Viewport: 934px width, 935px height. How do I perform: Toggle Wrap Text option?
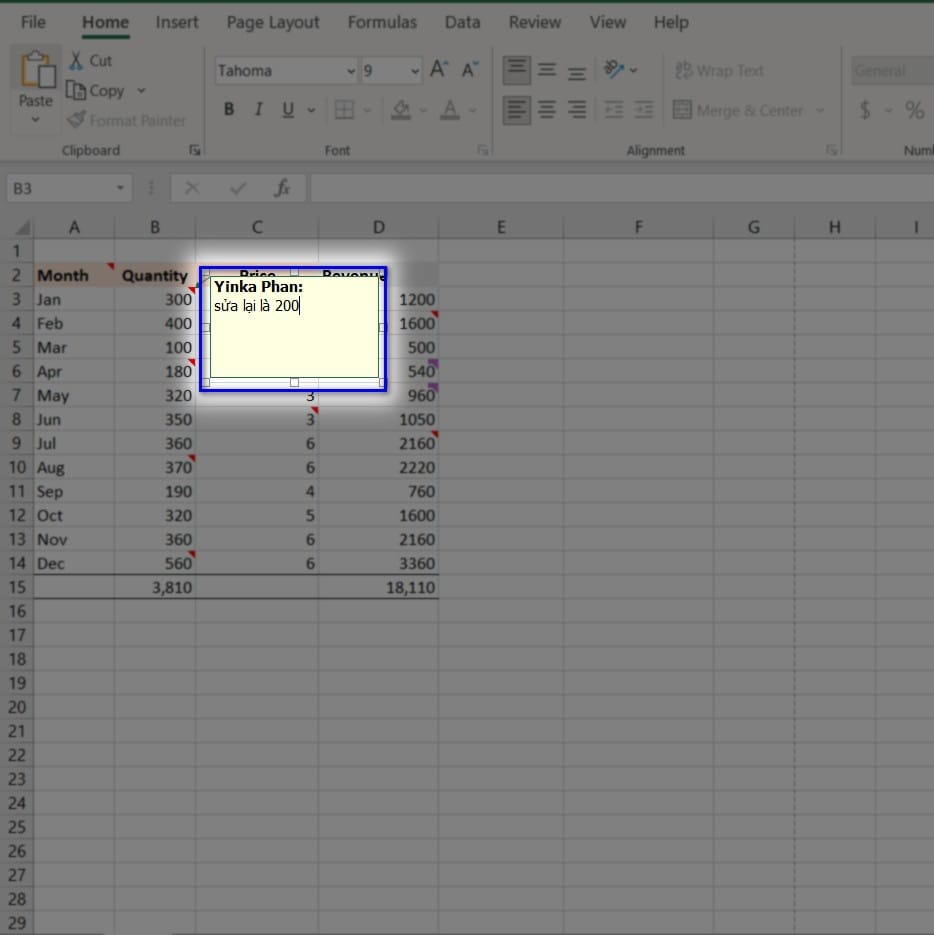[x=719, y=70]
